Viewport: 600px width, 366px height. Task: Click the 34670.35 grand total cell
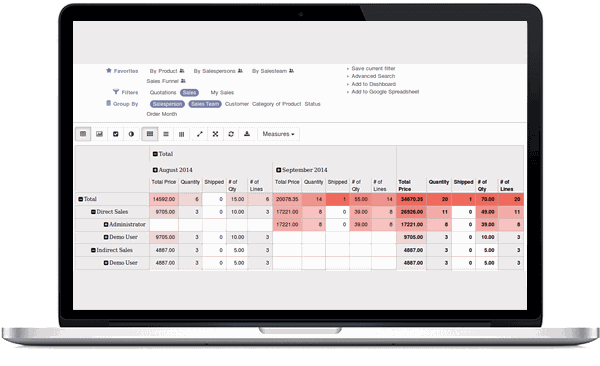(412, 199)
